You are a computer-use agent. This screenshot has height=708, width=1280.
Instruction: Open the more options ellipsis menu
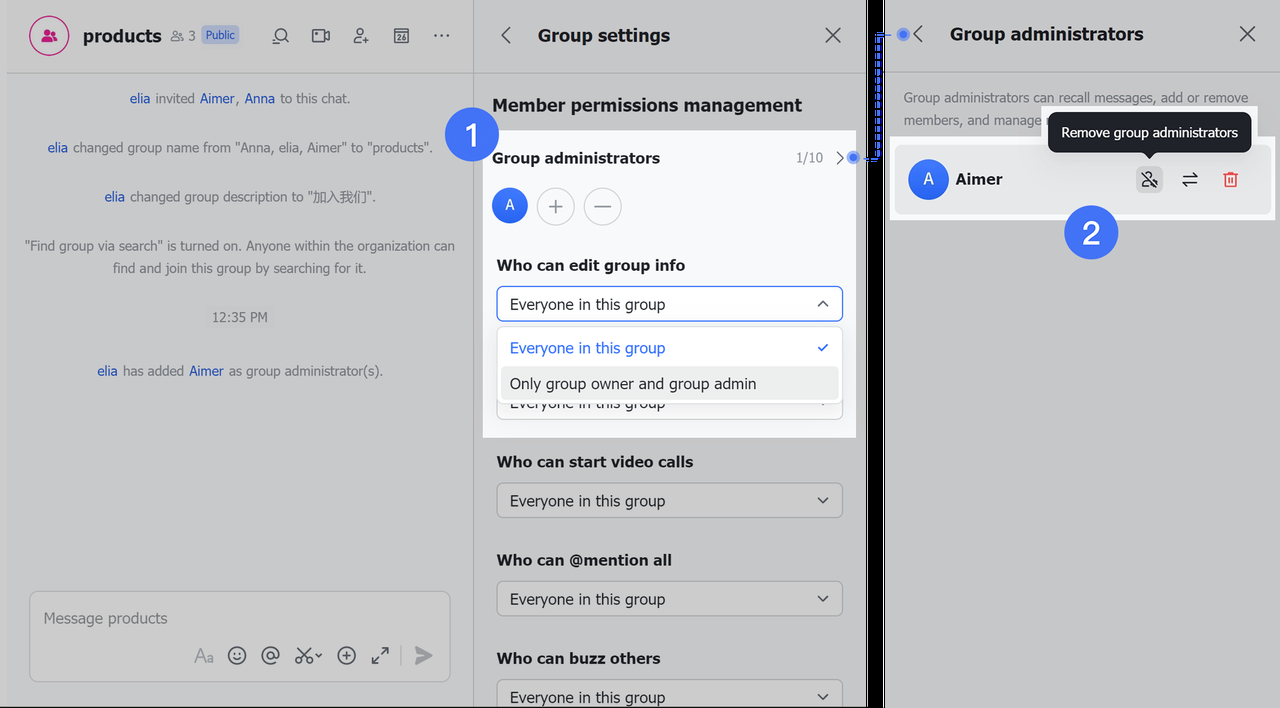tap(442, 36)
